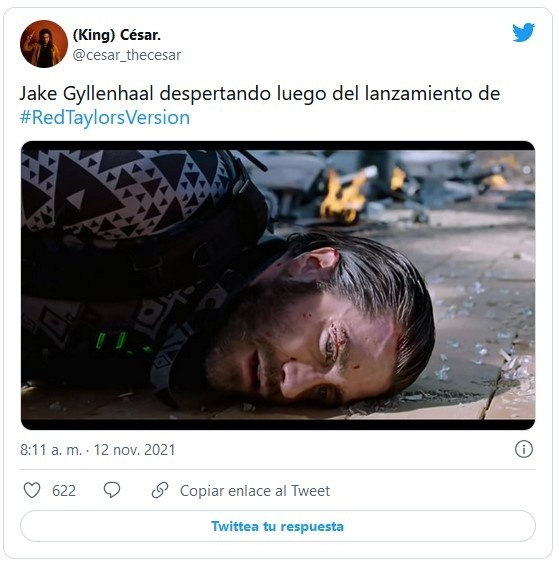Open (King) César's profile avatar
The image size is (559, 566).
(x=44, y=44)
